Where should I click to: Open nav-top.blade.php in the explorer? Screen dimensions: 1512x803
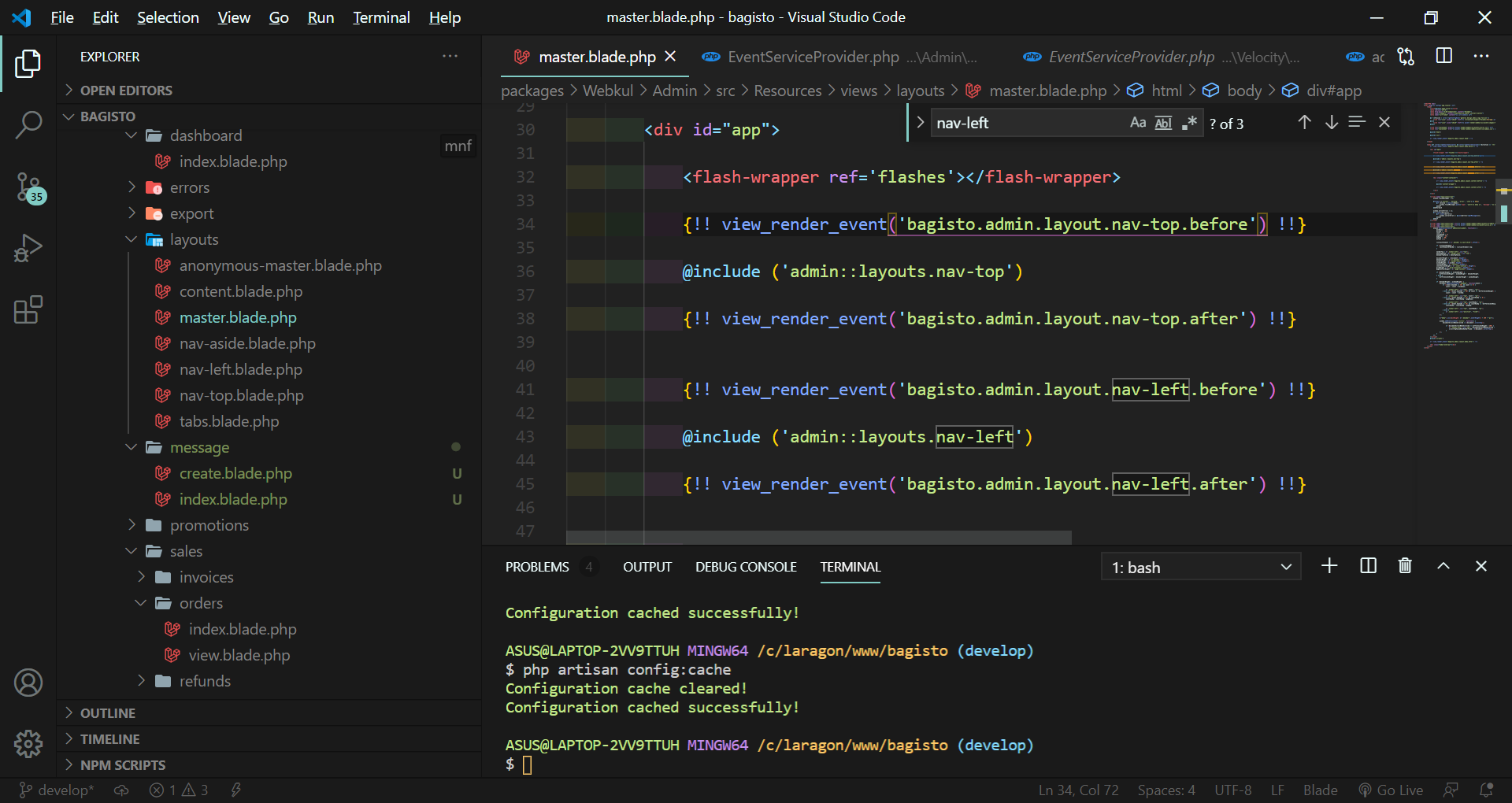pyautogui.click(x=241, y=395)
